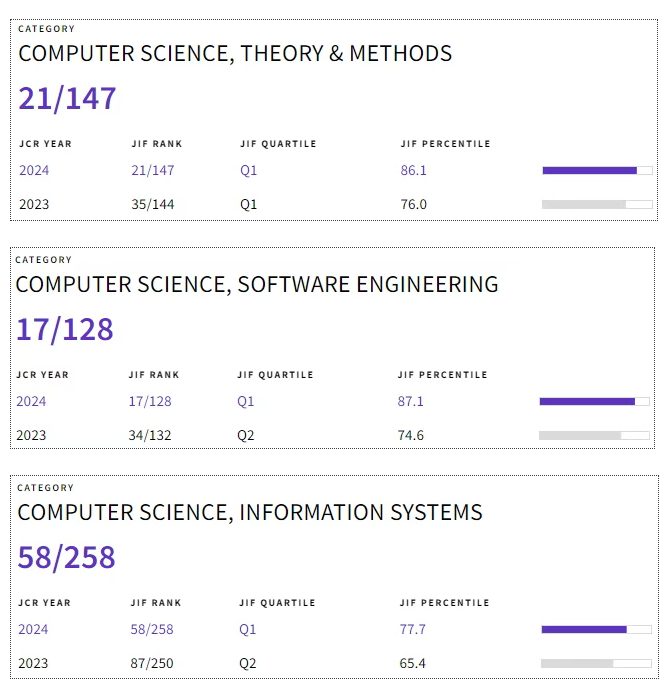This screenshot has height=696, width=669.
Task: Open the 2024 link under Software Engineering
Action: pos(31,401)
